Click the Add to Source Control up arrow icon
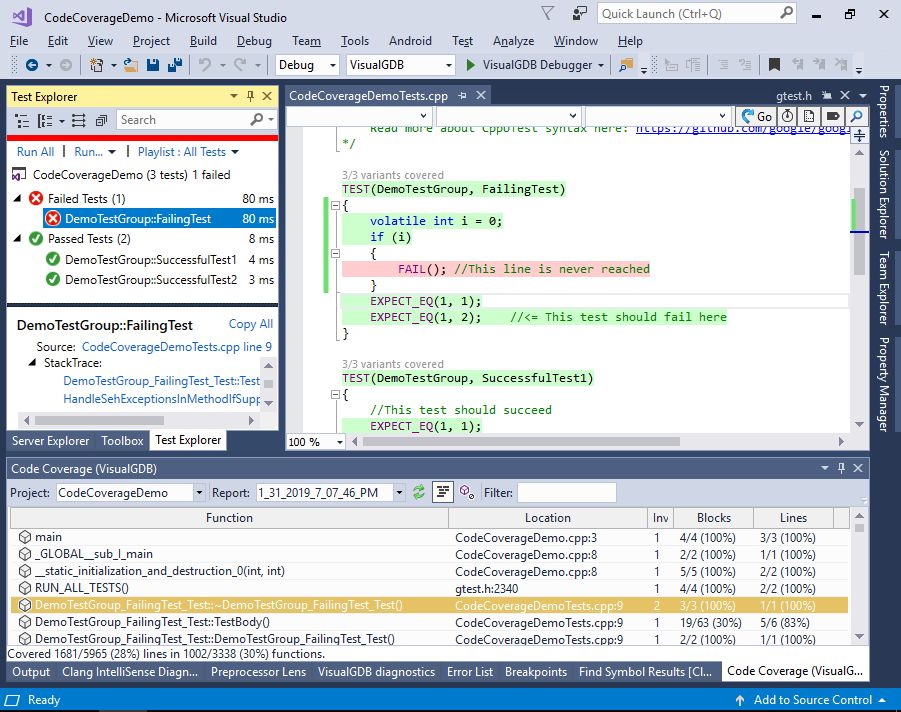901x712 pixels. click(740, 700)
